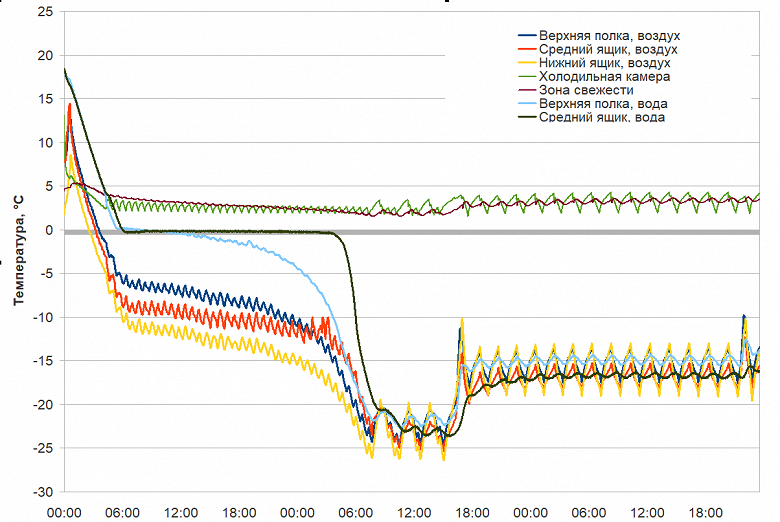780x522 pixels.
Task: Select the legend label 'Средний ящик, воздух'
Action: tap(608, 49)
